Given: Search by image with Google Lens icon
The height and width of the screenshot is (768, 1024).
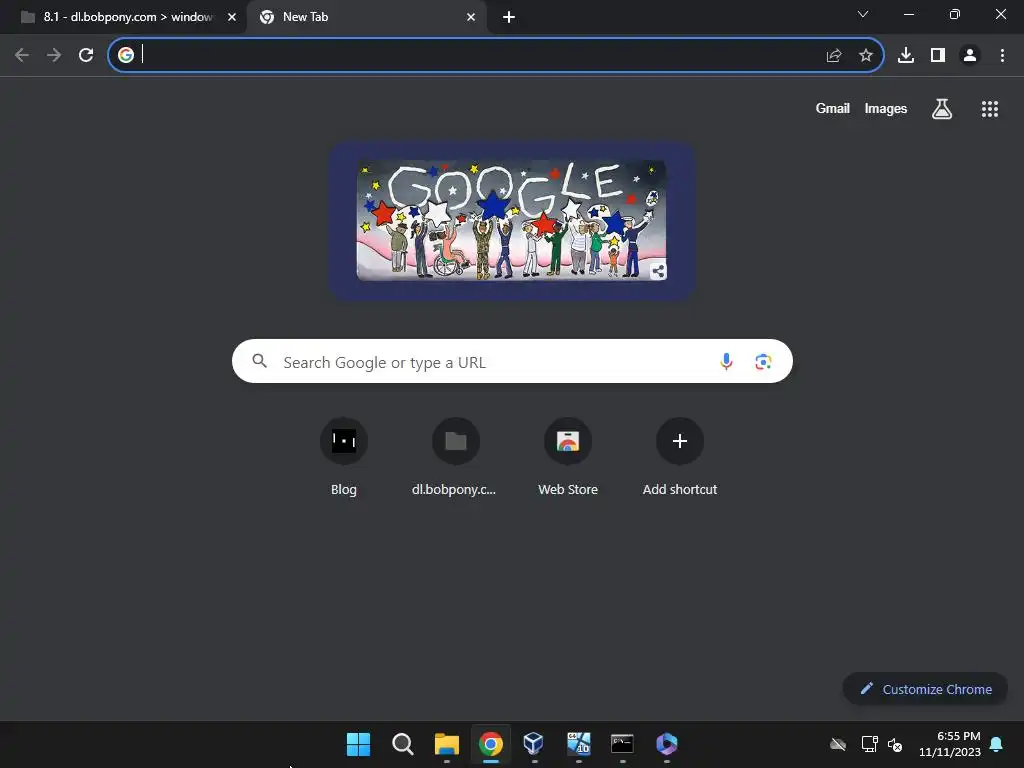Looking at the screenshot, I should [x=763, y=361].
